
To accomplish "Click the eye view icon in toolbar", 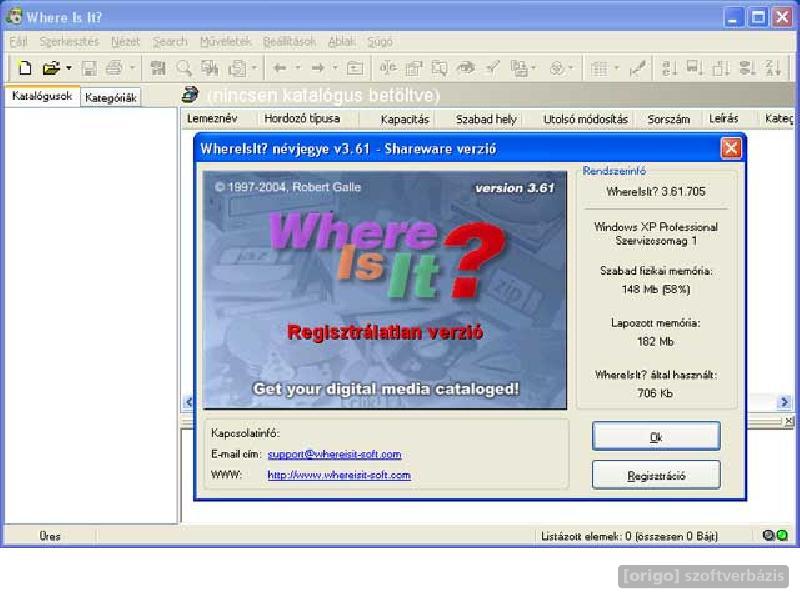I will 465,67.
